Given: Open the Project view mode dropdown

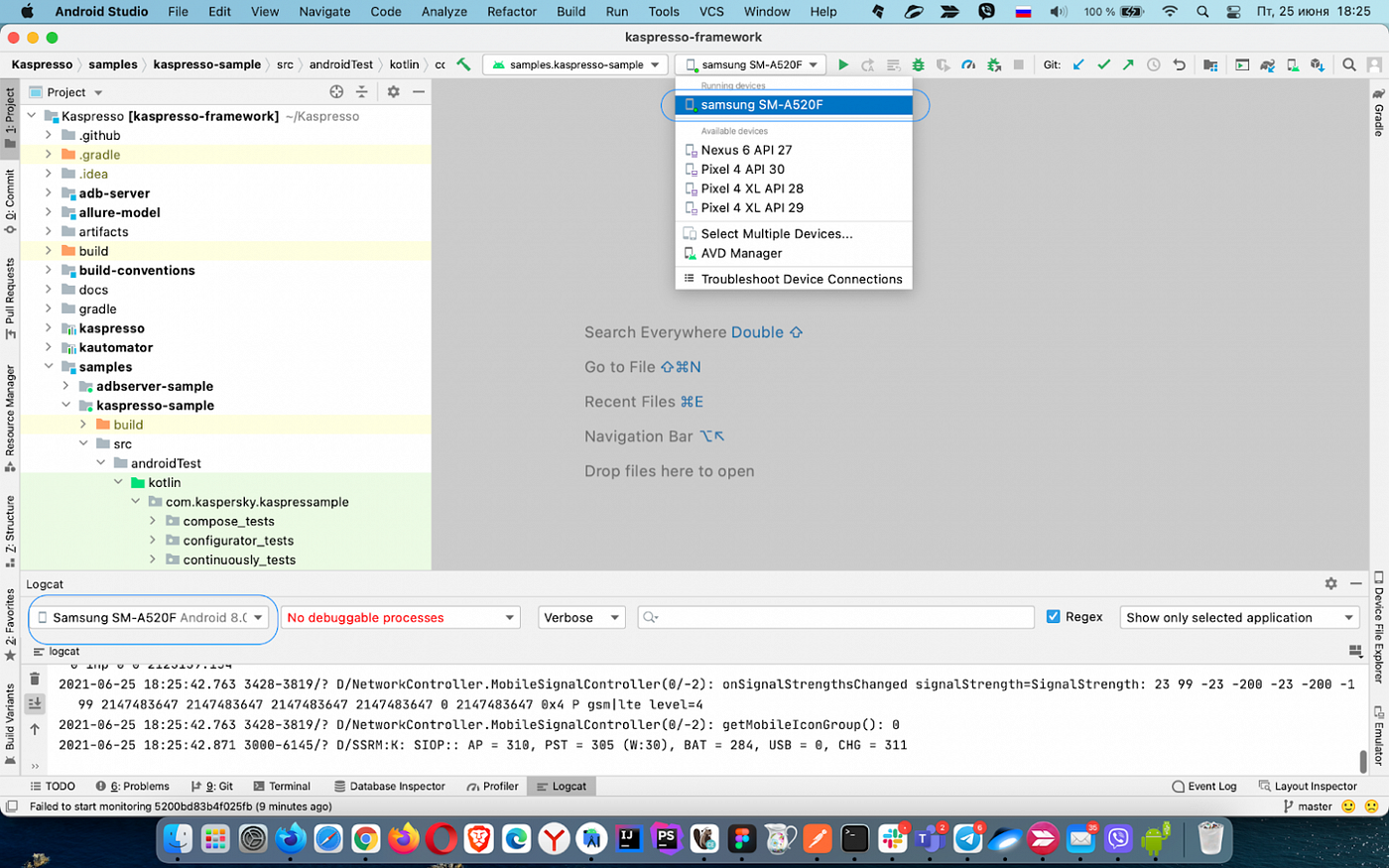Looking at the screenshot, I should coord(66,91).
